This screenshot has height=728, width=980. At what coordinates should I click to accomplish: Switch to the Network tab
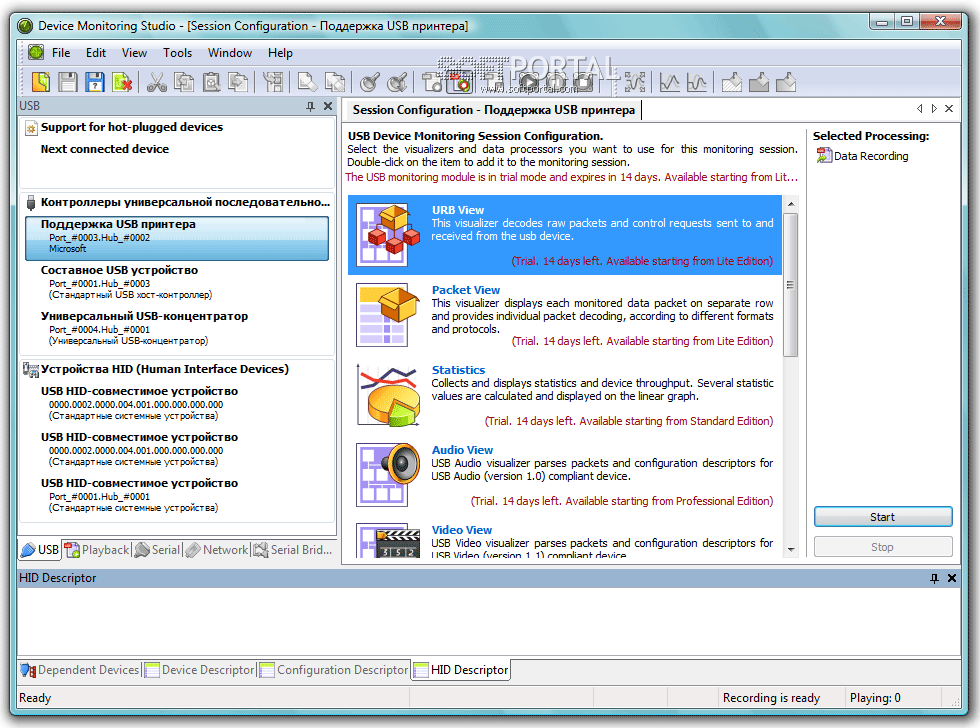[217, 550]
